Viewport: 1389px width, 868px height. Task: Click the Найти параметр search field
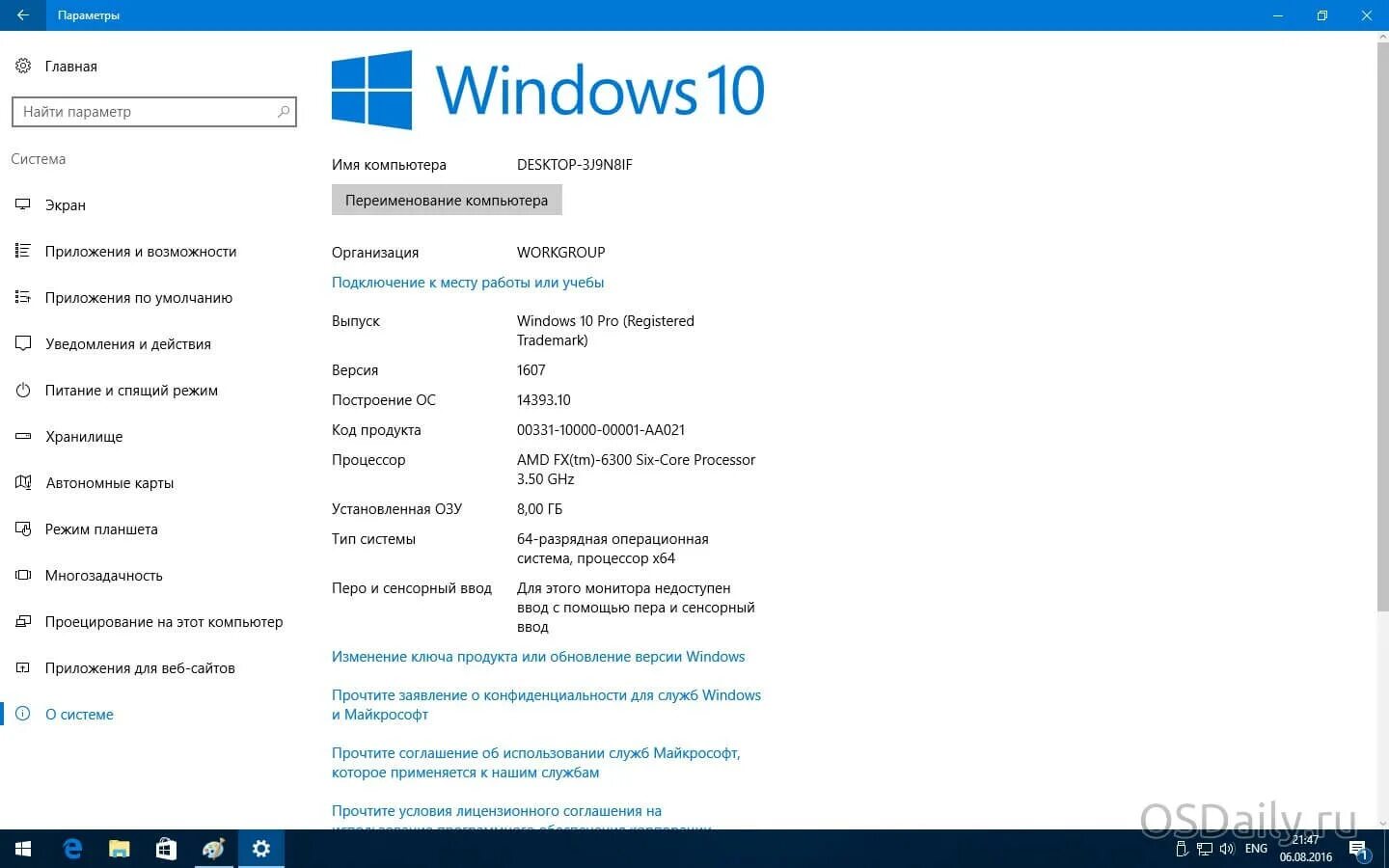tap(153, 112)
